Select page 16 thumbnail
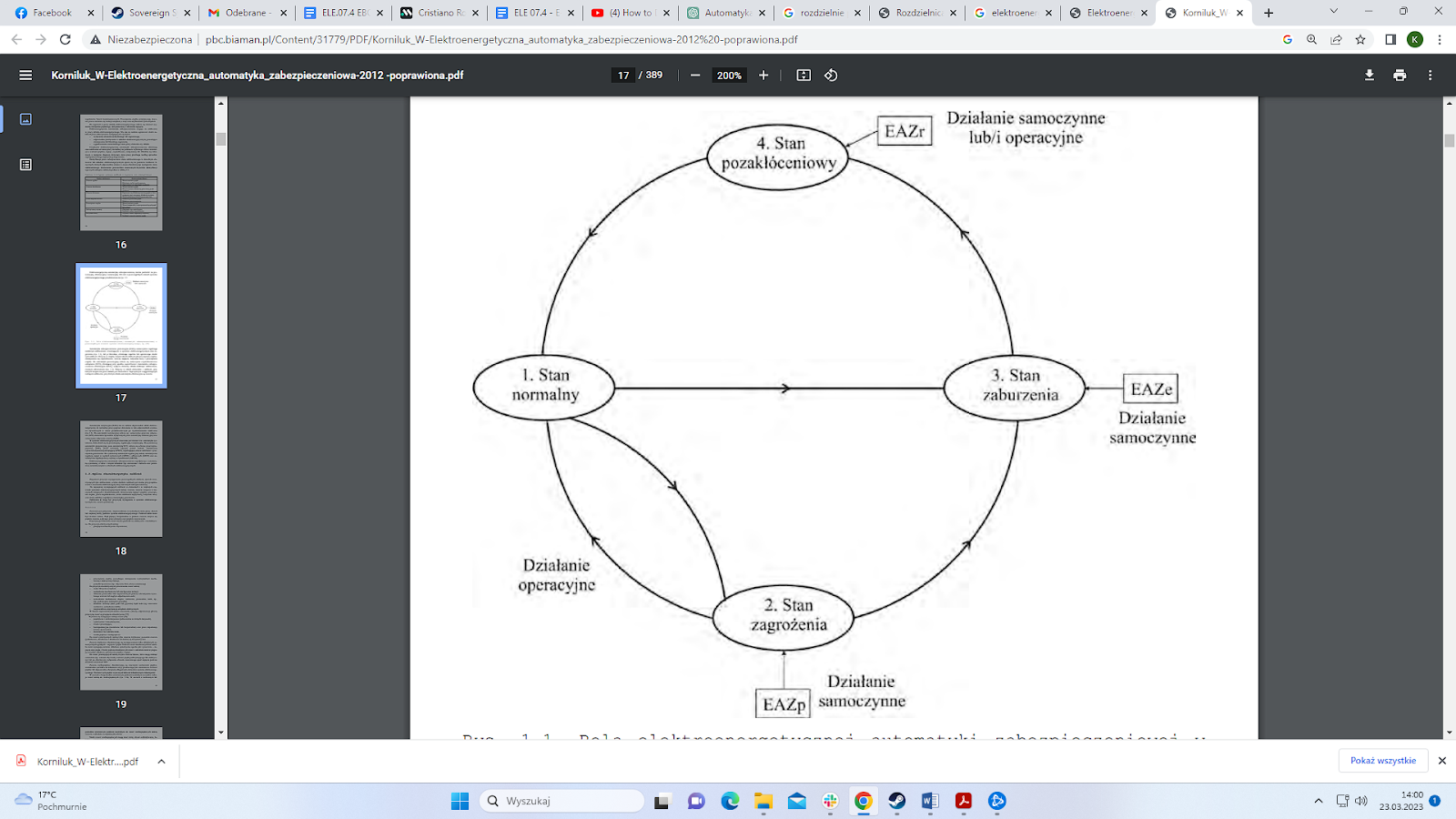1456x819 pixels. [x=121, y=172]
